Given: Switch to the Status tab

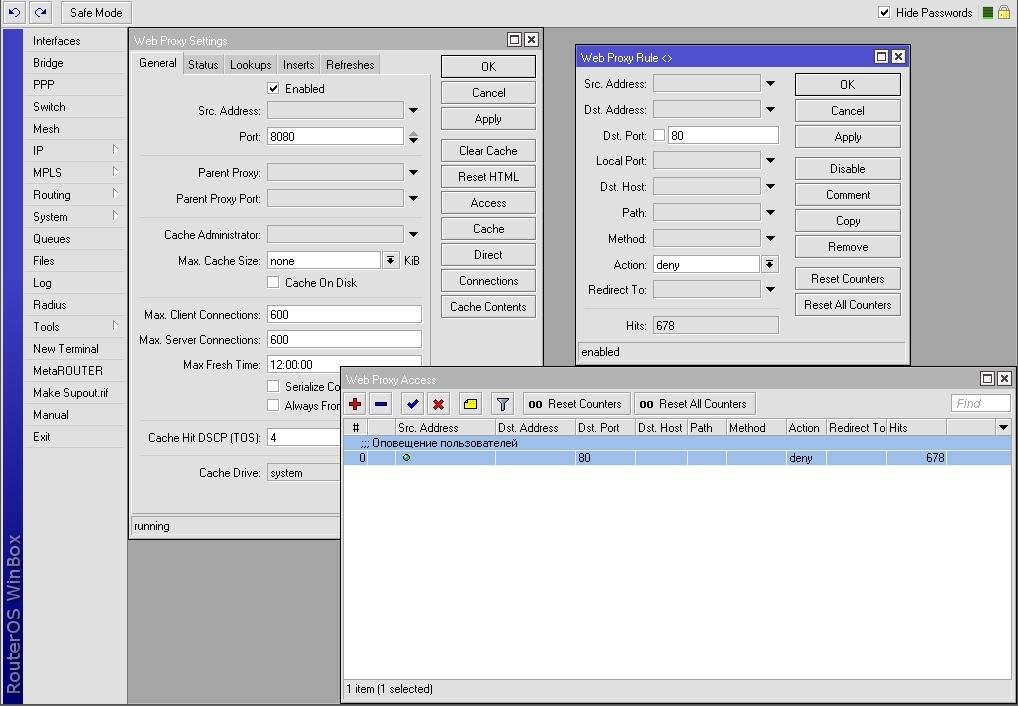Looking at the screenshot, I should [203, 65].
